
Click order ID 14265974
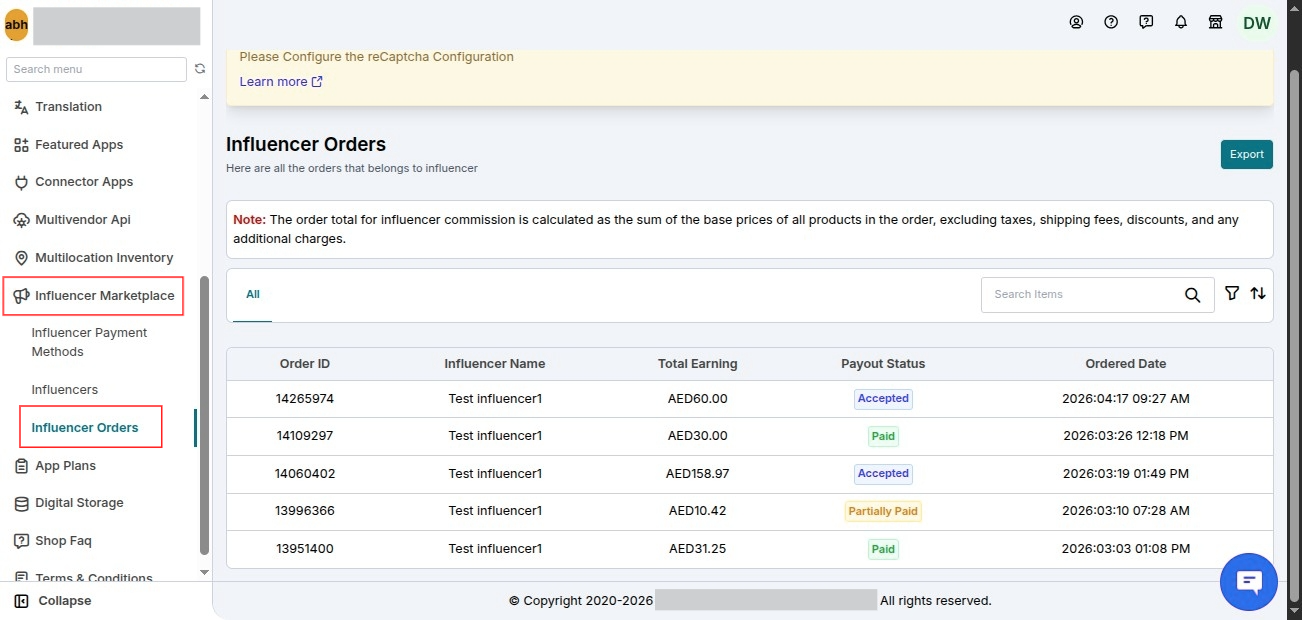[x=305, y=399]
